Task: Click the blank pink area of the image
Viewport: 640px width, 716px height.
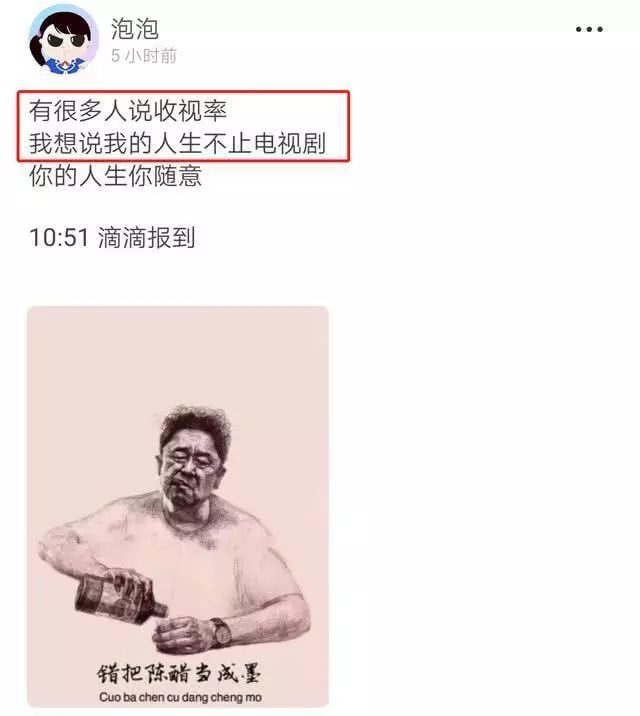Action: tap(178, 356)
